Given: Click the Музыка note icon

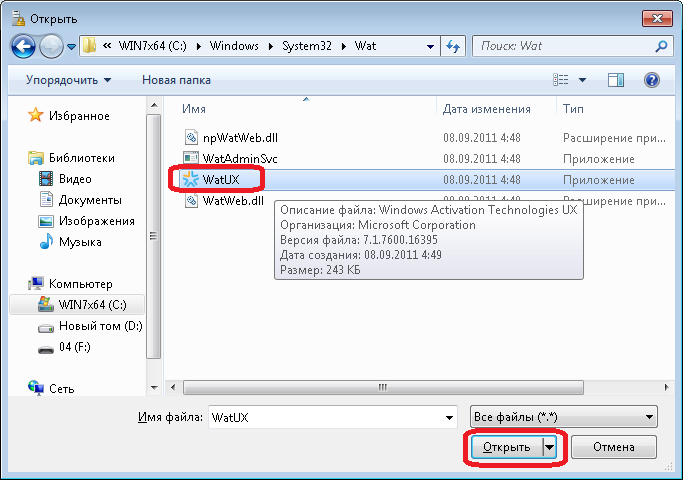Looking at the screenshot, I should click(x=46, y=241).
